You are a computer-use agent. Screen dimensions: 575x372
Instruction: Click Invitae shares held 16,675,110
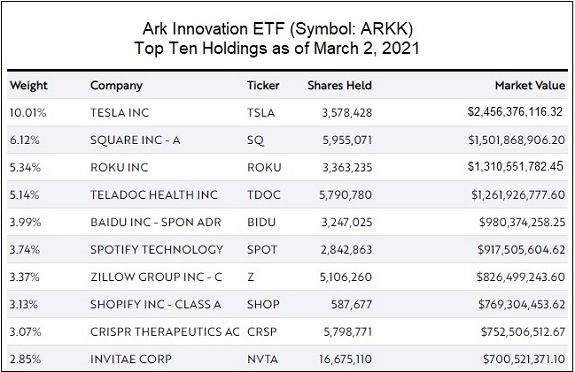[x=345, y=359]
